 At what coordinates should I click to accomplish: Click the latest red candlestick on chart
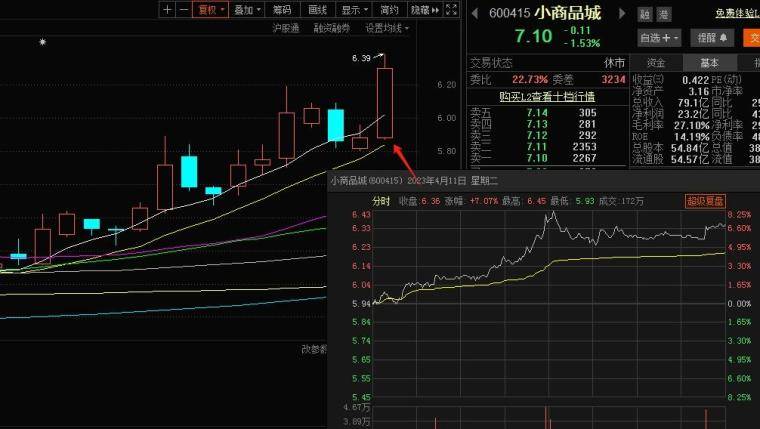coord(385,103)
